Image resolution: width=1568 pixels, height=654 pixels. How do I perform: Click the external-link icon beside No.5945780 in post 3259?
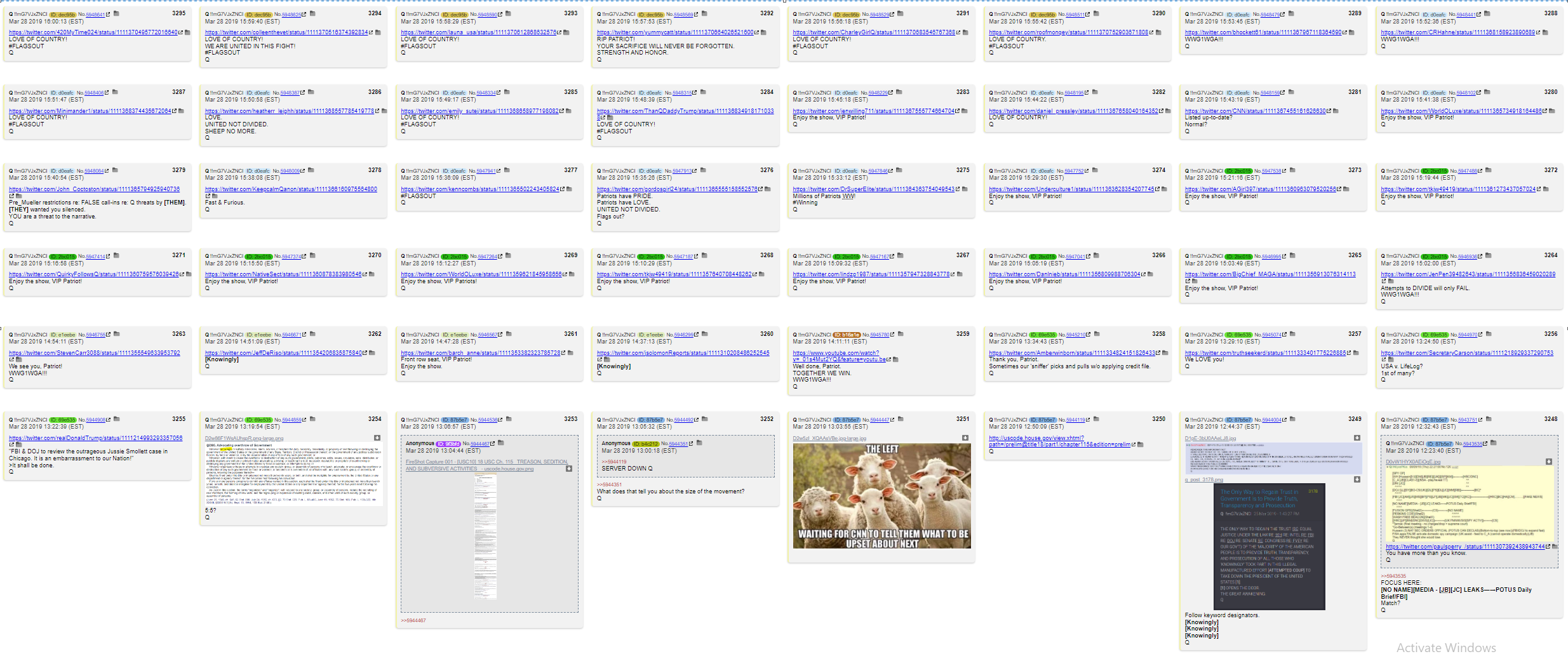[893, 335]
